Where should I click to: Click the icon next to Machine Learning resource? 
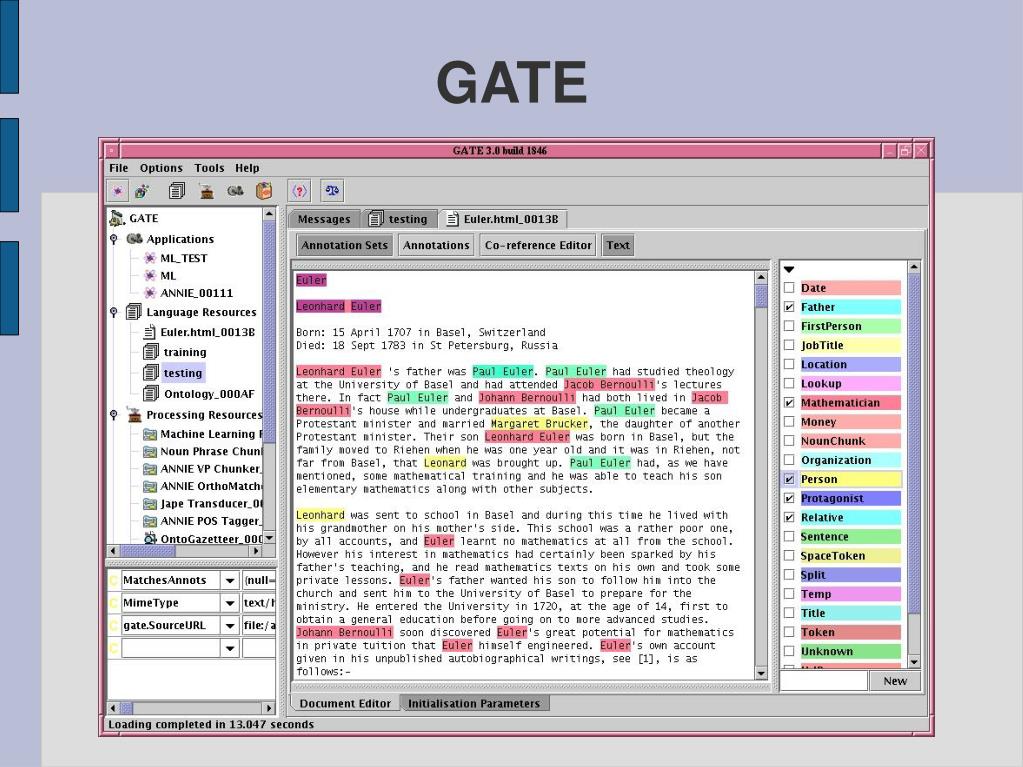click(x=150, y=434)
